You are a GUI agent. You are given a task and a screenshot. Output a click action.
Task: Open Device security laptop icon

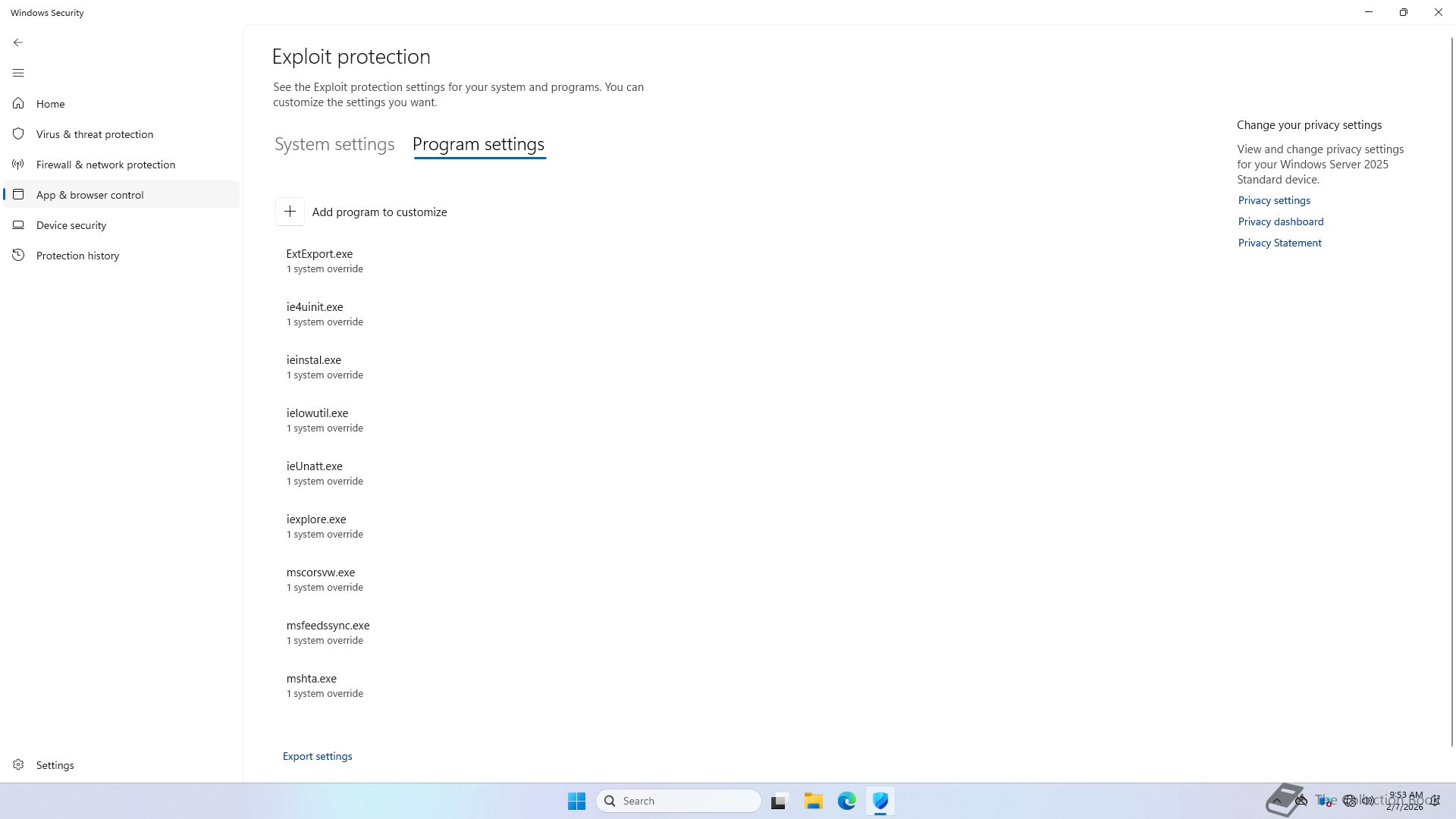click(19, 224)
